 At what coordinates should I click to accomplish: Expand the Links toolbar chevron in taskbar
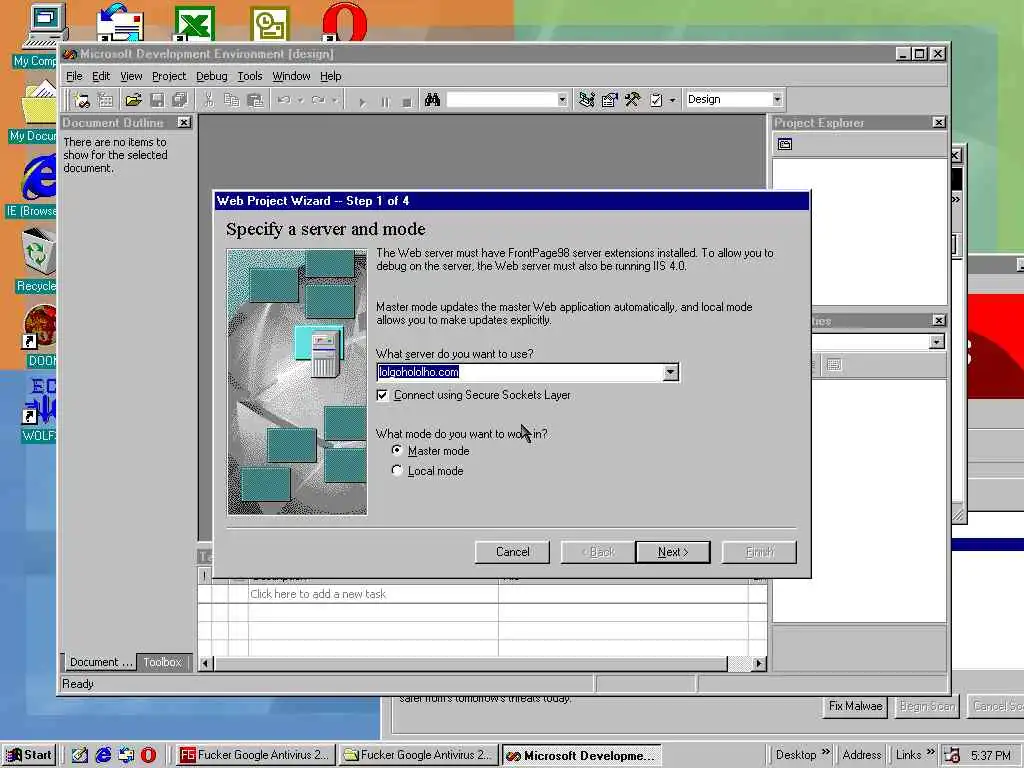(x=930, y=752)
